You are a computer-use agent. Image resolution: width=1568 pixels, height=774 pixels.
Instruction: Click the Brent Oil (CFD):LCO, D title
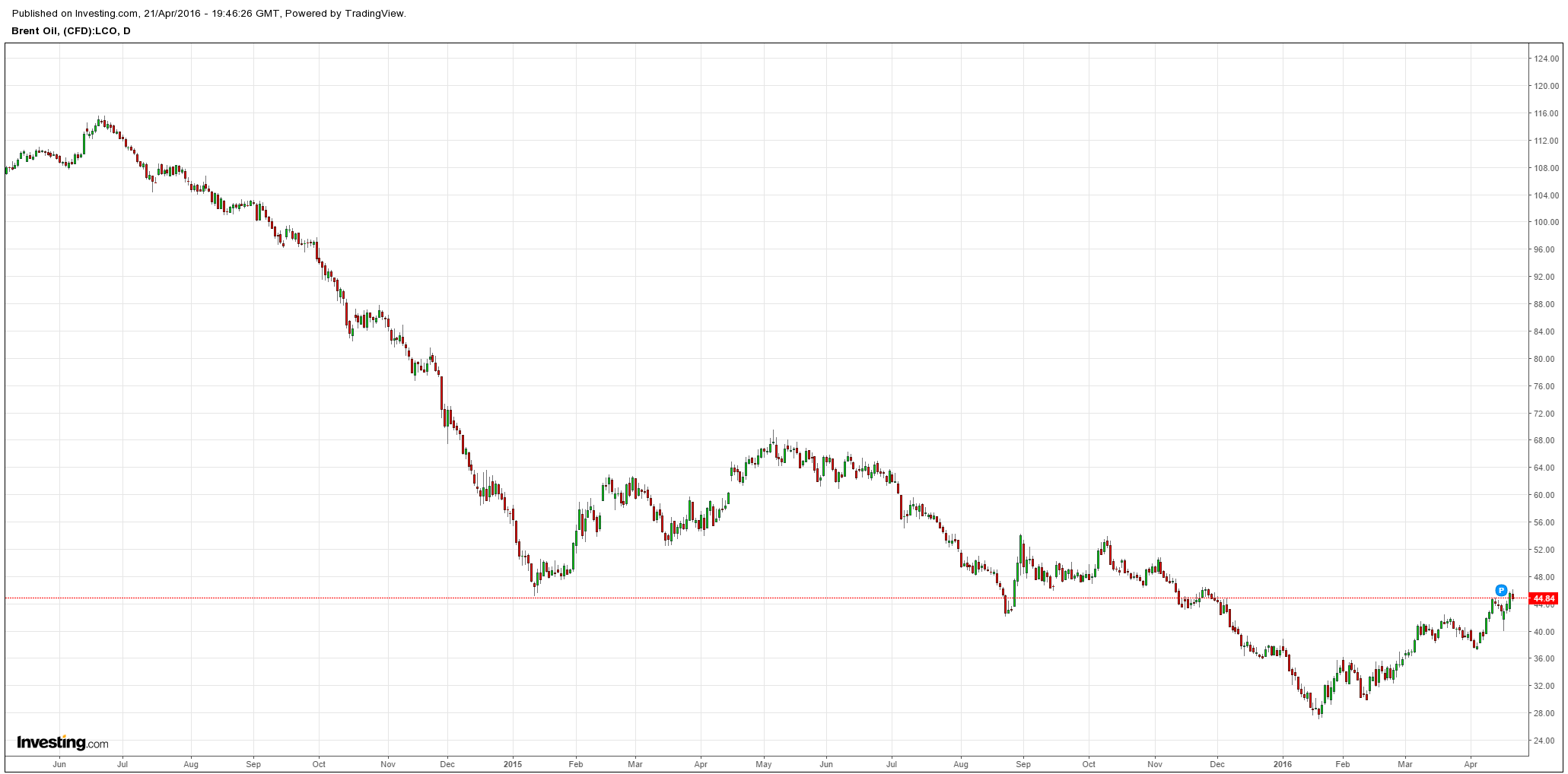point(71,31)
